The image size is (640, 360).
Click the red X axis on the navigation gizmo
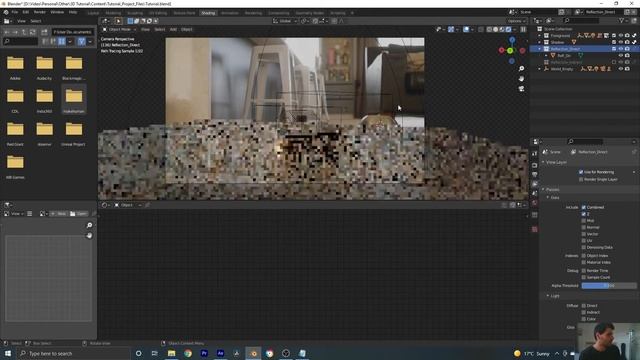(x=502, y=50)
